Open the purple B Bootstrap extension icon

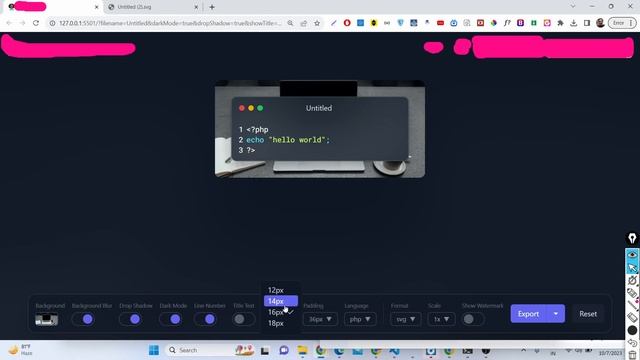(520, 23)
